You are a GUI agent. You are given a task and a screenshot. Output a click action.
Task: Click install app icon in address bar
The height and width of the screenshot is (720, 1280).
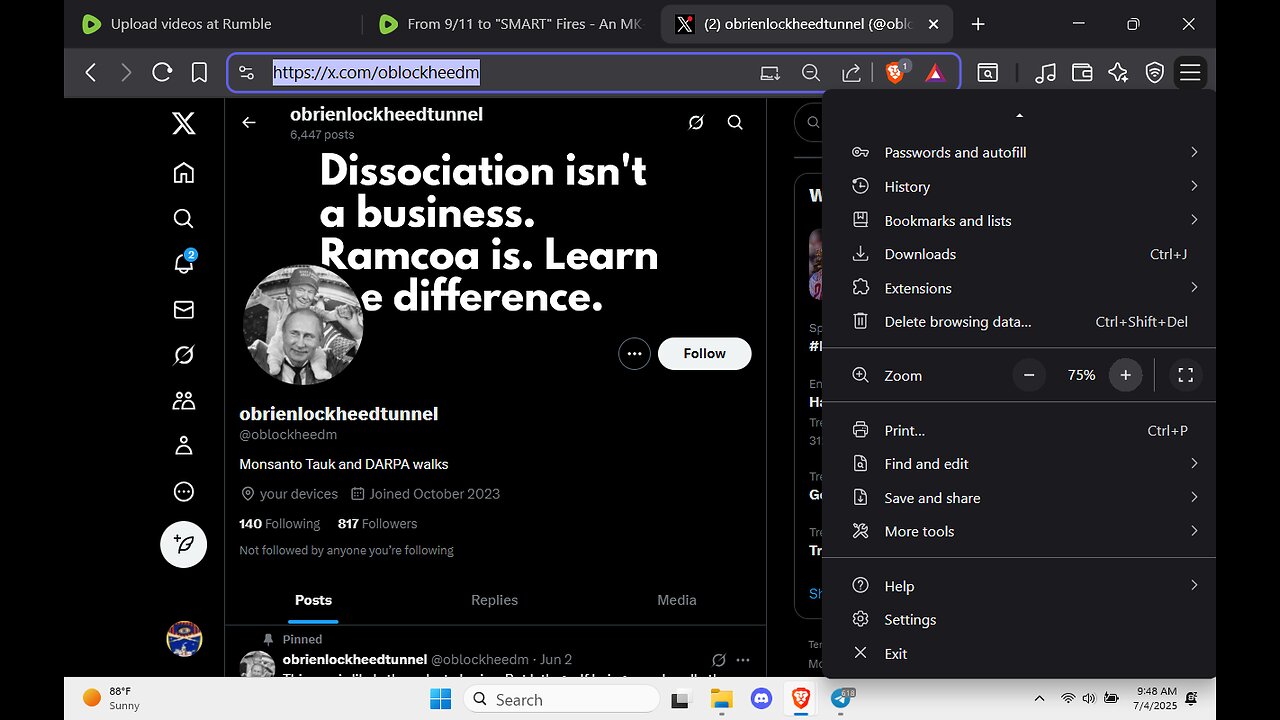click(x=770, y=72)
